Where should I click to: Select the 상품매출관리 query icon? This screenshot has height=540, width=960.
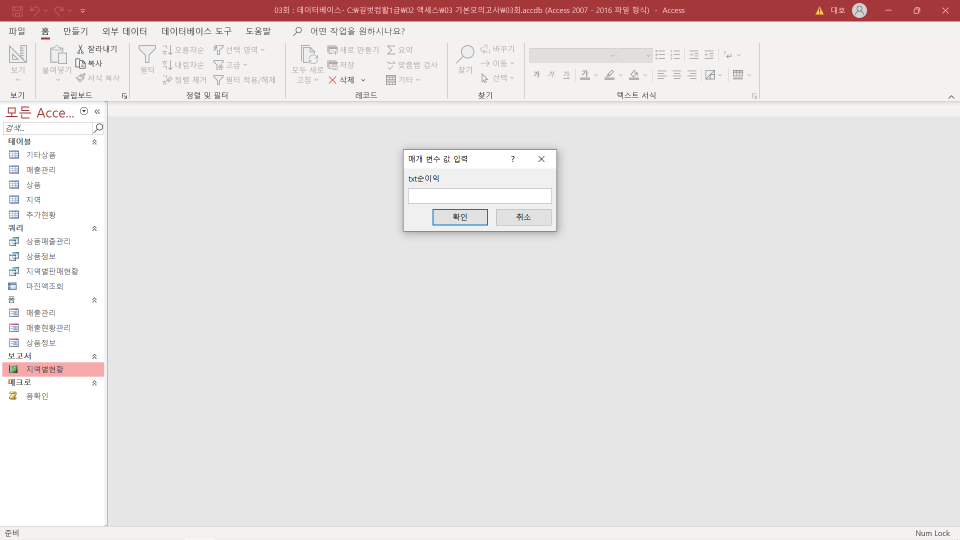click(x=14, y=241)
